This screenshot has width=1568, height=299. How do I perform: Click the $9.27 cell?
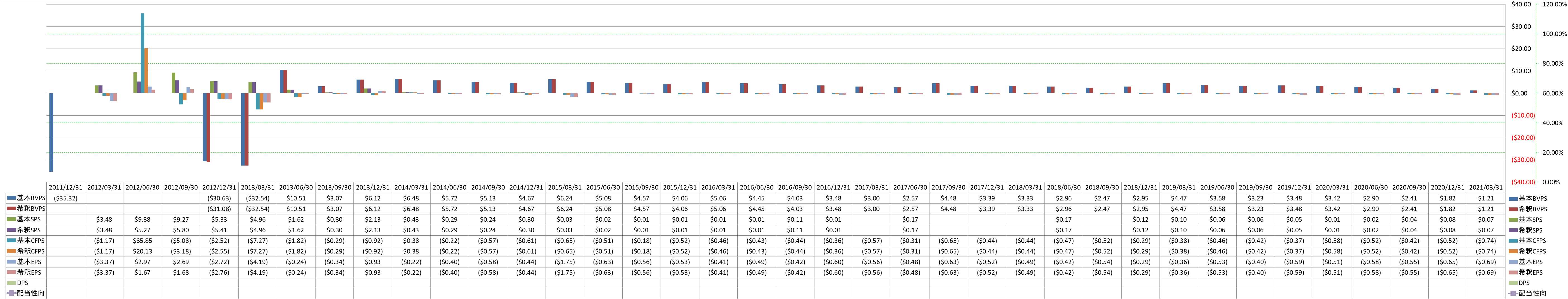pyautogui.click(x=181, y=220)
